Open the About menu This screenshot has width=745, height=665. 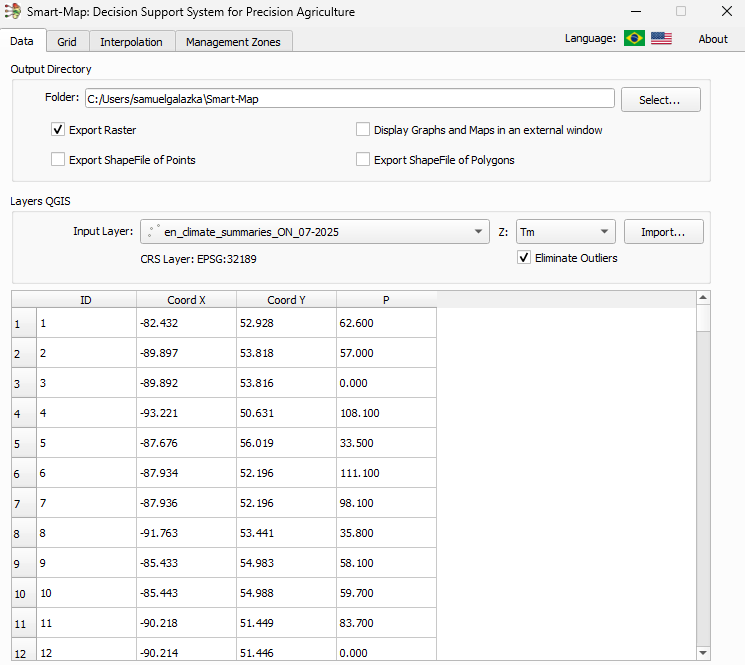713,39
